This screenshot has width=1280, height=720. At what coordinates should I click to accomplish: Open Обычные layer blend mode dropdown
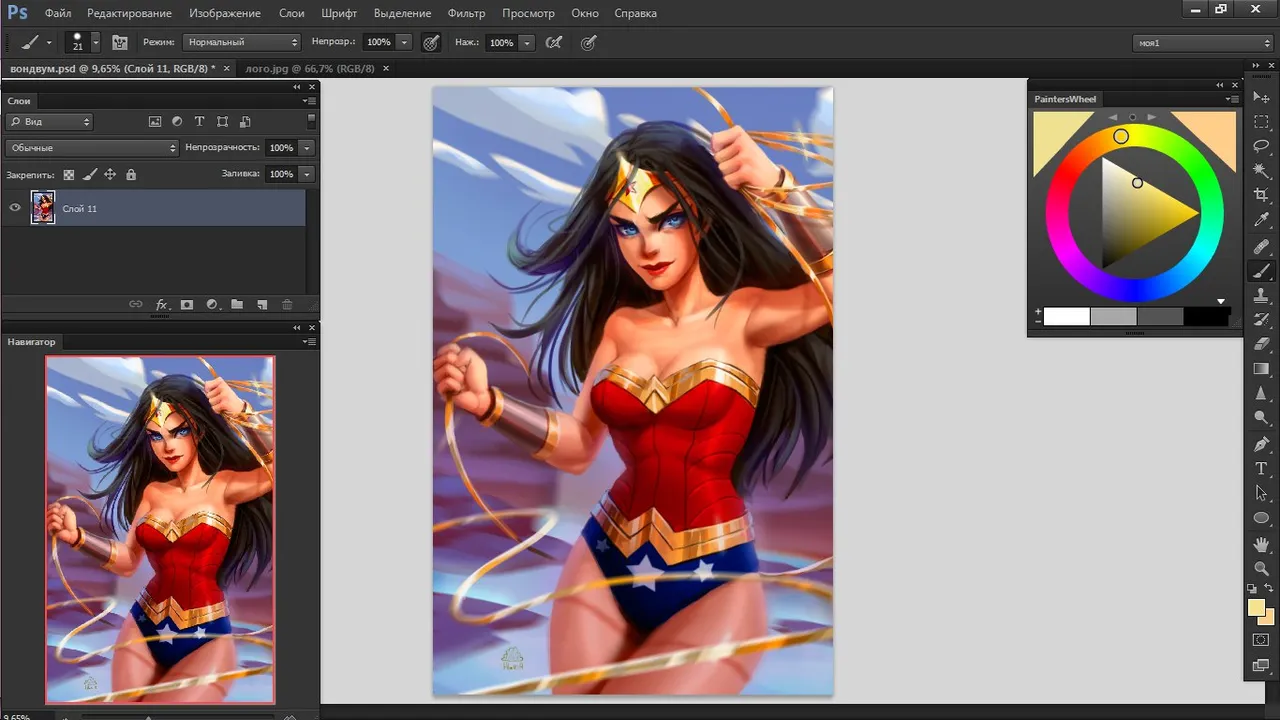tap(91, 147)
